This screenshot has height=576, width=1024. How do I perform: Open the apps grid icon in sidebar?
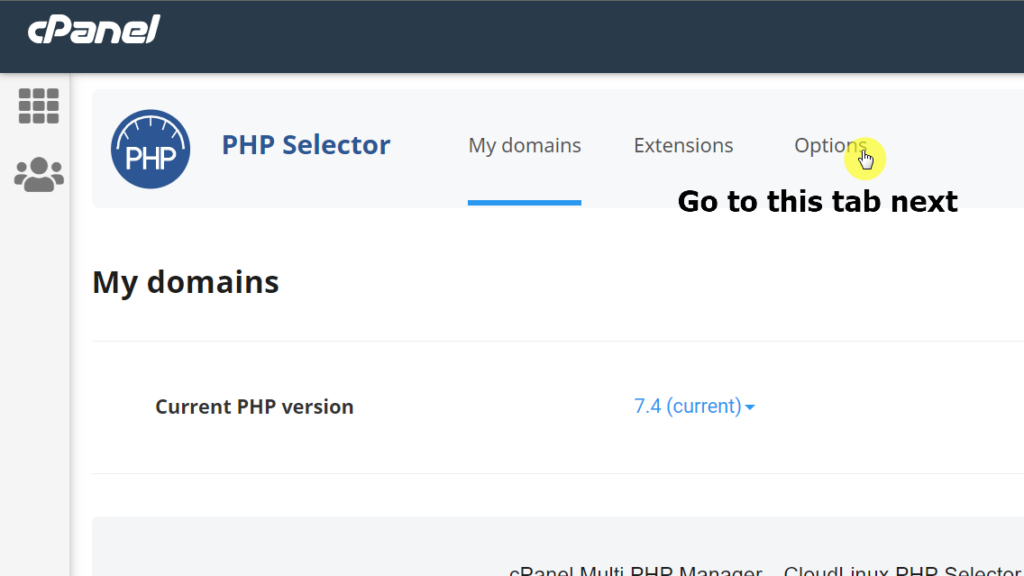[39, 106]
